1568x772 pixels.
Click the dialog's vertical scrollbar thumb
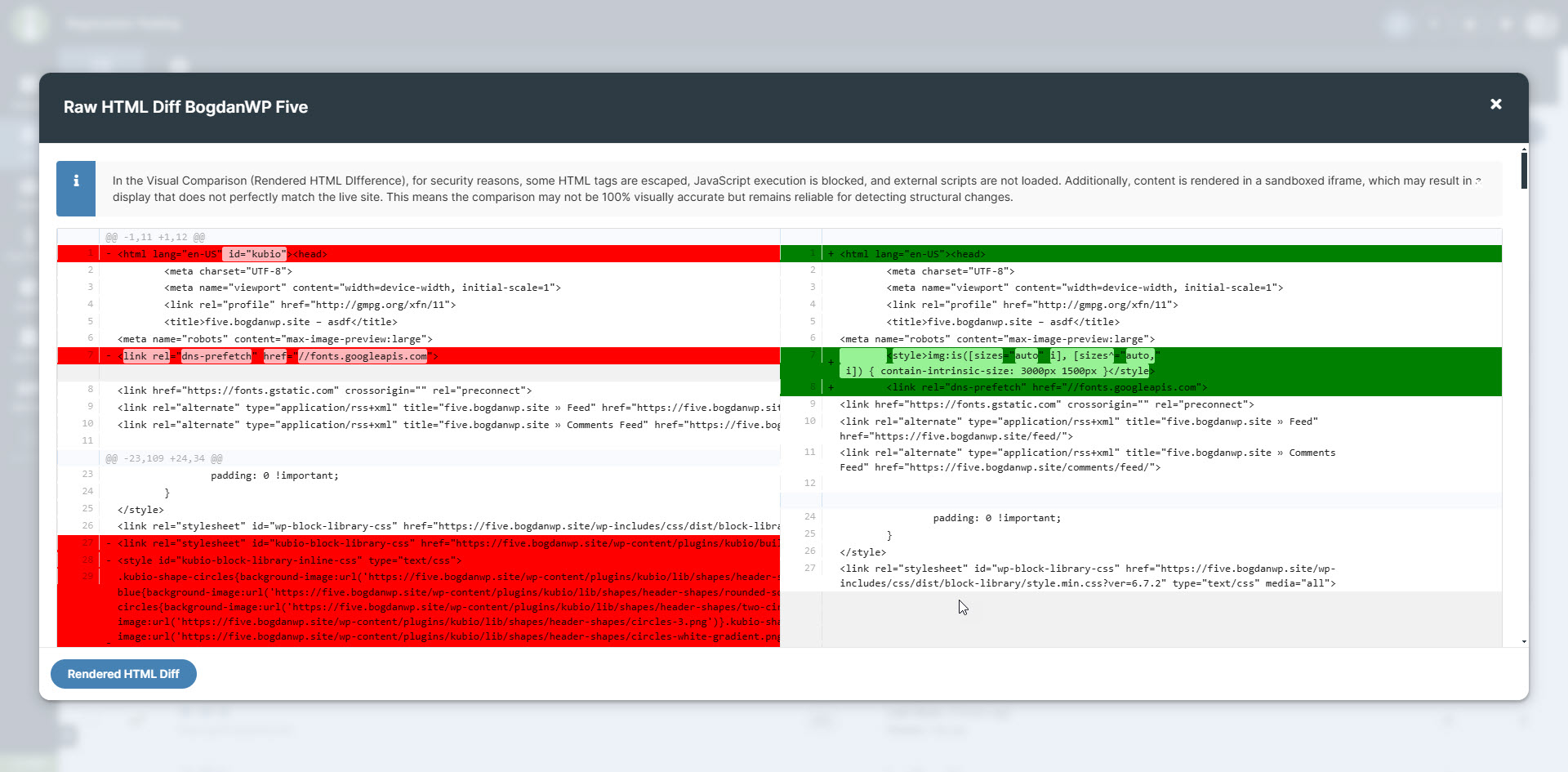[x=1524, y=170]
